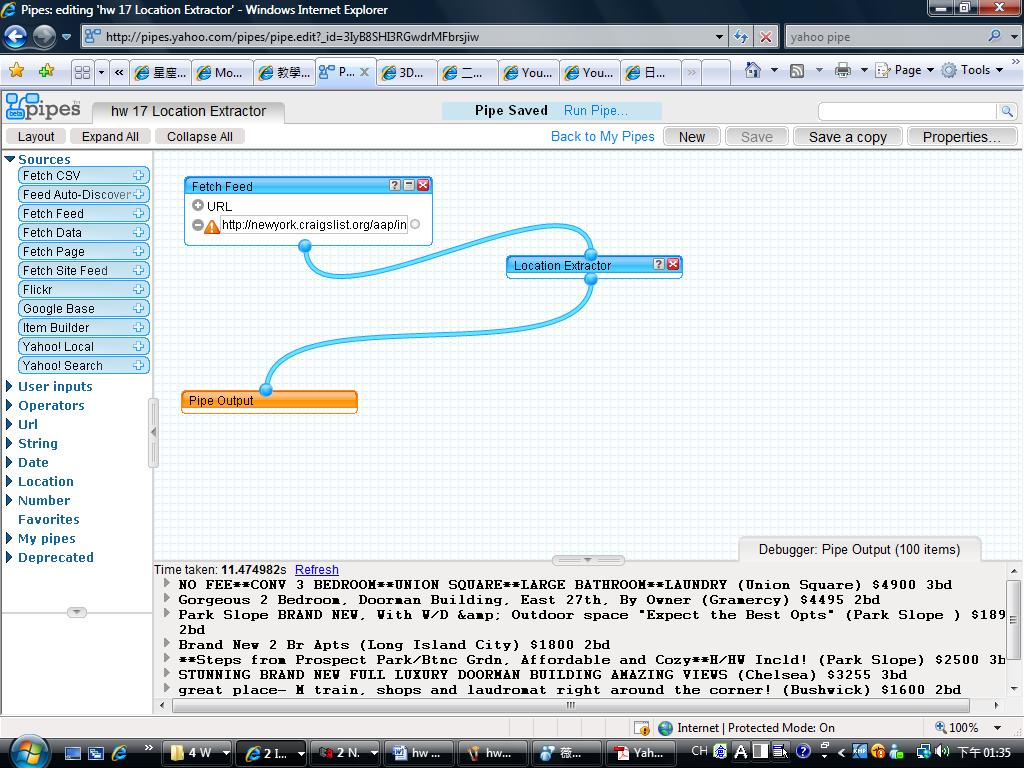Open the Debugger Pipe Output tab
This screenshot has width=1024, height=768.
[x=859, y=549]
